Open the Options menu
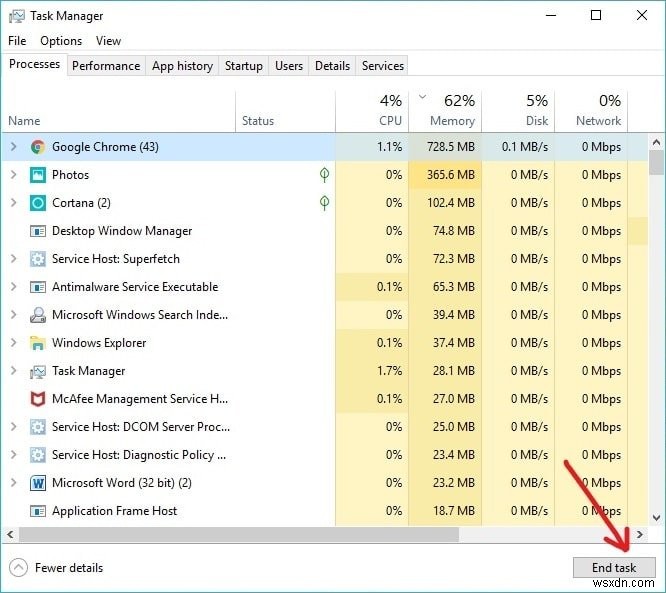 coord(61,41)
